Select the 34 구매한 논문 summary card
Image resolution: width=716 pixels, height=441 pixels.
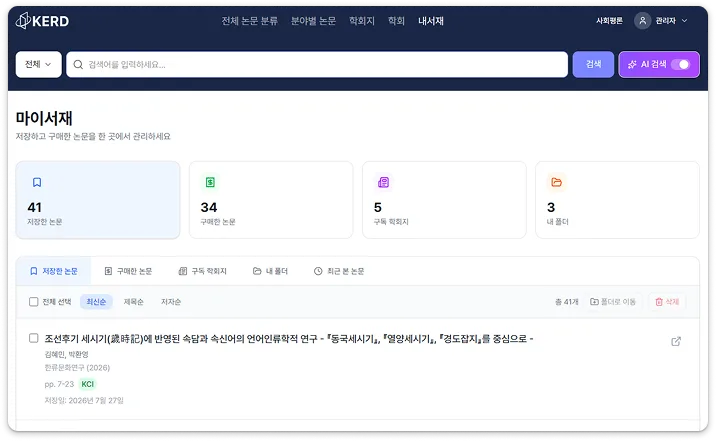click(x=271, y=200)
